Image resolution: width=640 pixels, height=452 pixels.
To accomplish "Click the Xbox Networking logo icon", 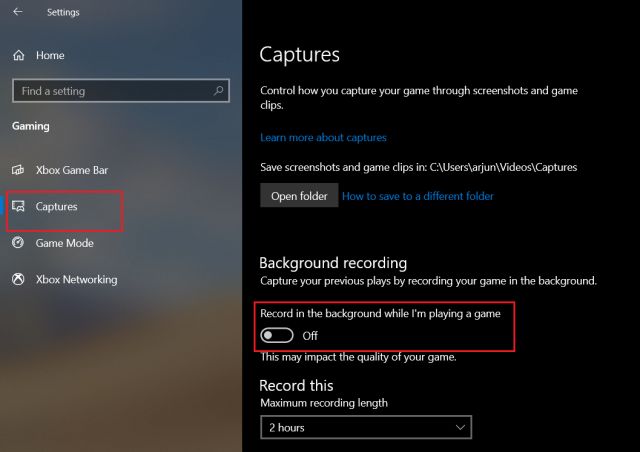I will pyautogui.click(x=18, y=279).
